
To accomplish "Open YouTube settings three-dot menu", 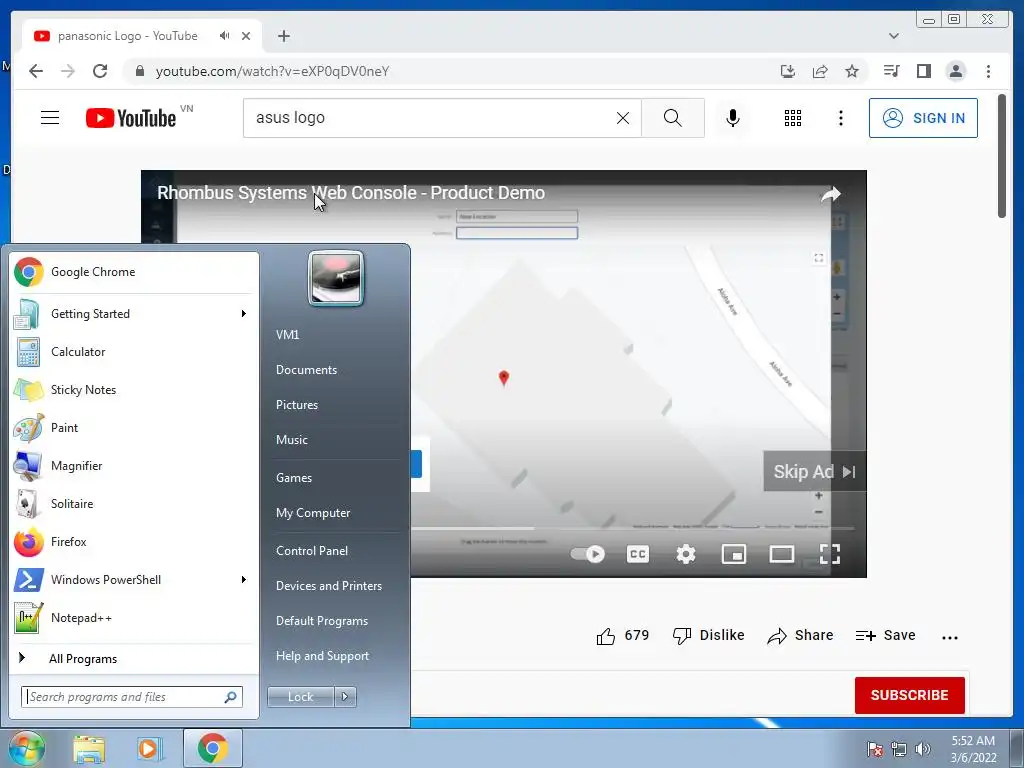I will pyautogui.click(x=841, y=118).
